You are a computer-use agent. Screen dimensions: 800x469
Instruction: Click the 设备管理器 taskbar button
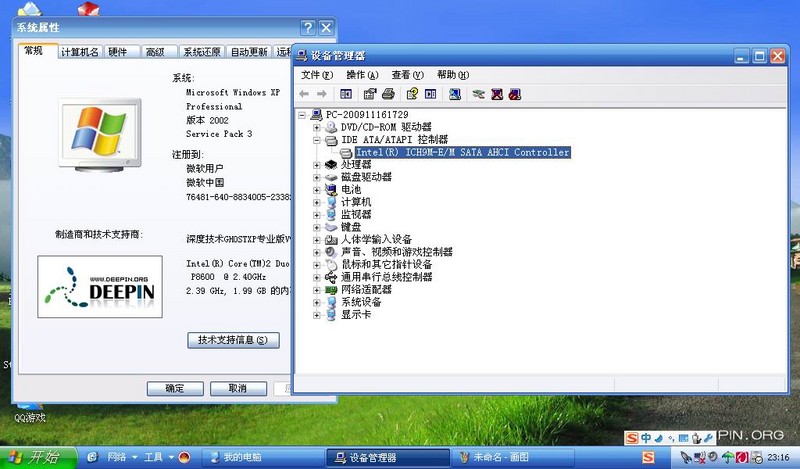388,457
